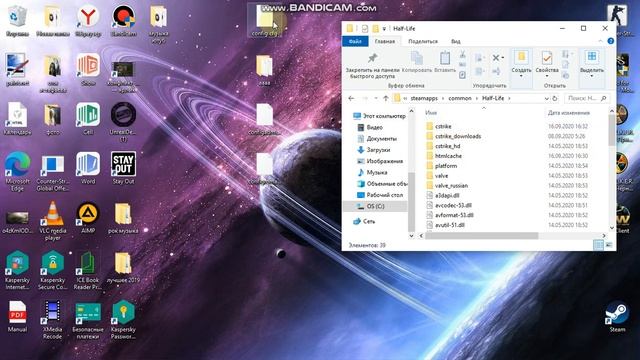The height and width of the screenshot is (360, 640).
Task: Open the Recycle Bin desktop icon
Action: click(x=17, y=20)
